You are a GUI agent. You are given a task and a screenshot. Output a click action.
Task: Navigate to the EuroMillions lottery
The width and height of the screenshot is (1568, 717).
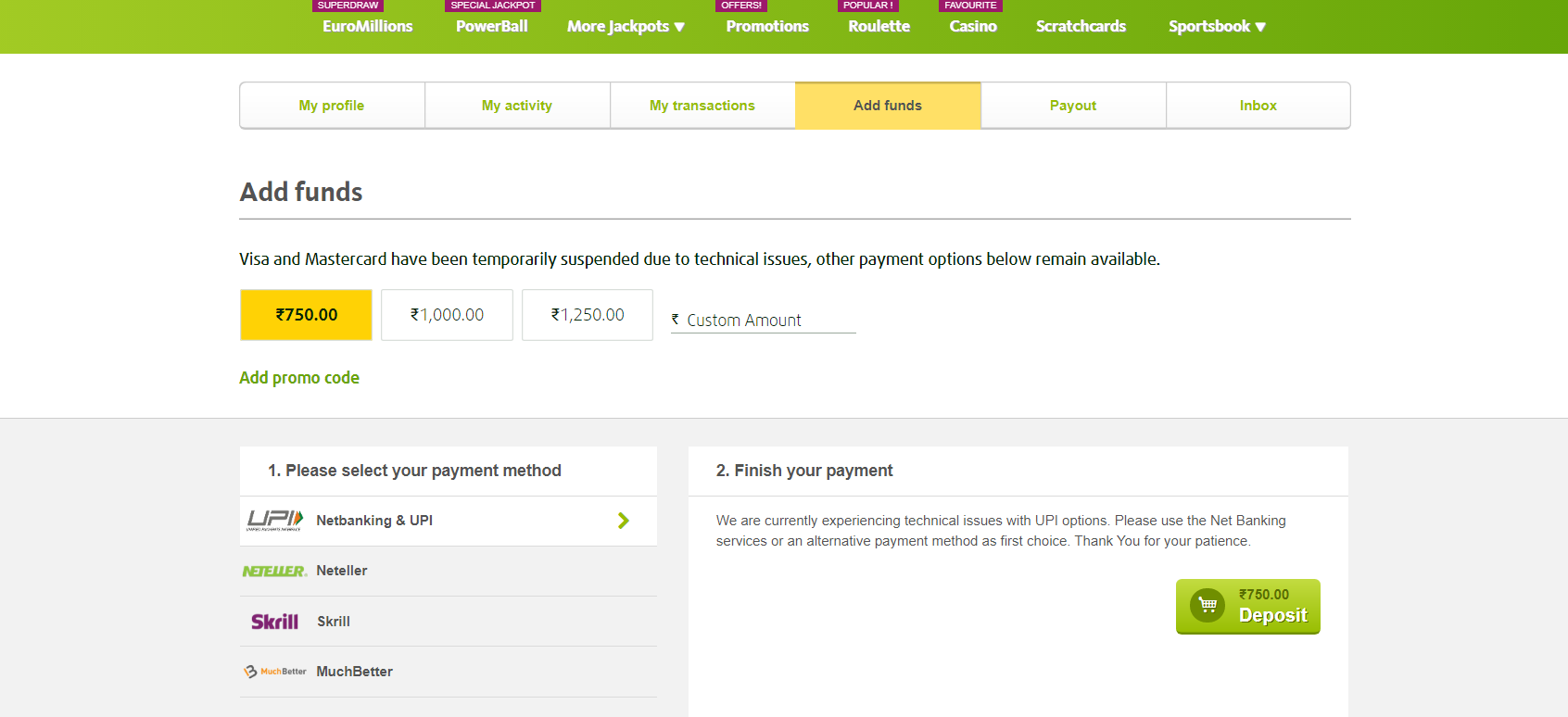[x=366, y=26]
